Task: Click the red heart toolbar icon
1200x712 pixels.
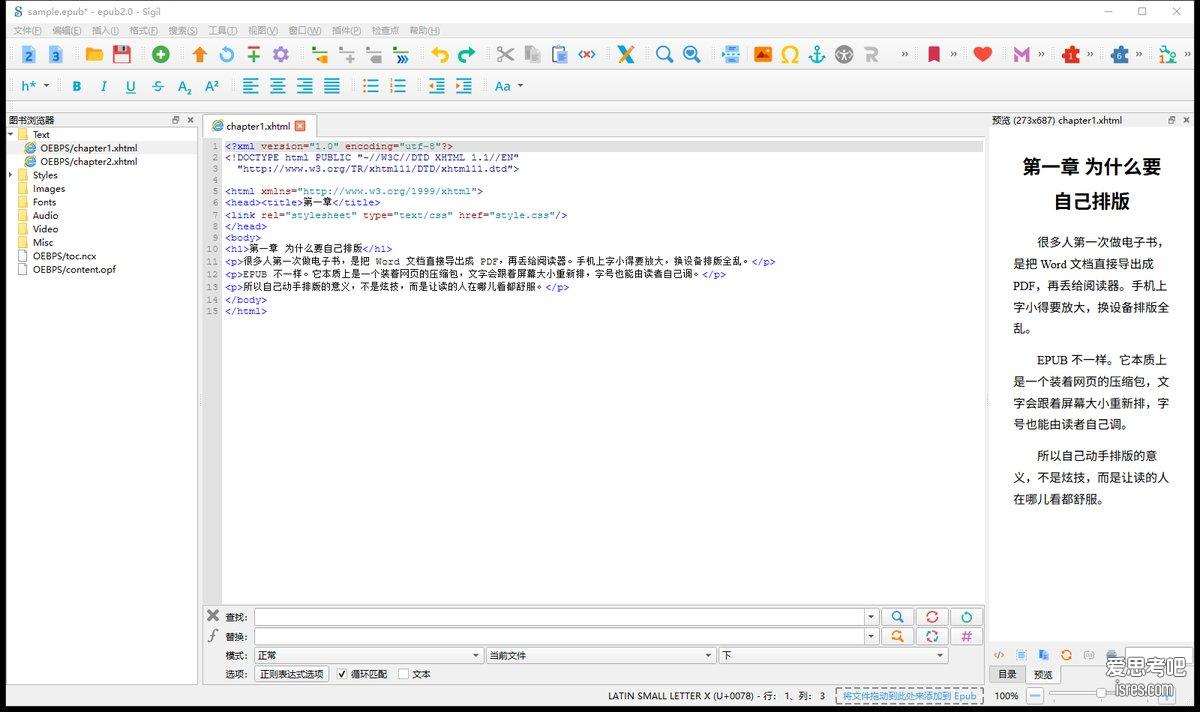Action: pos(983,55)
